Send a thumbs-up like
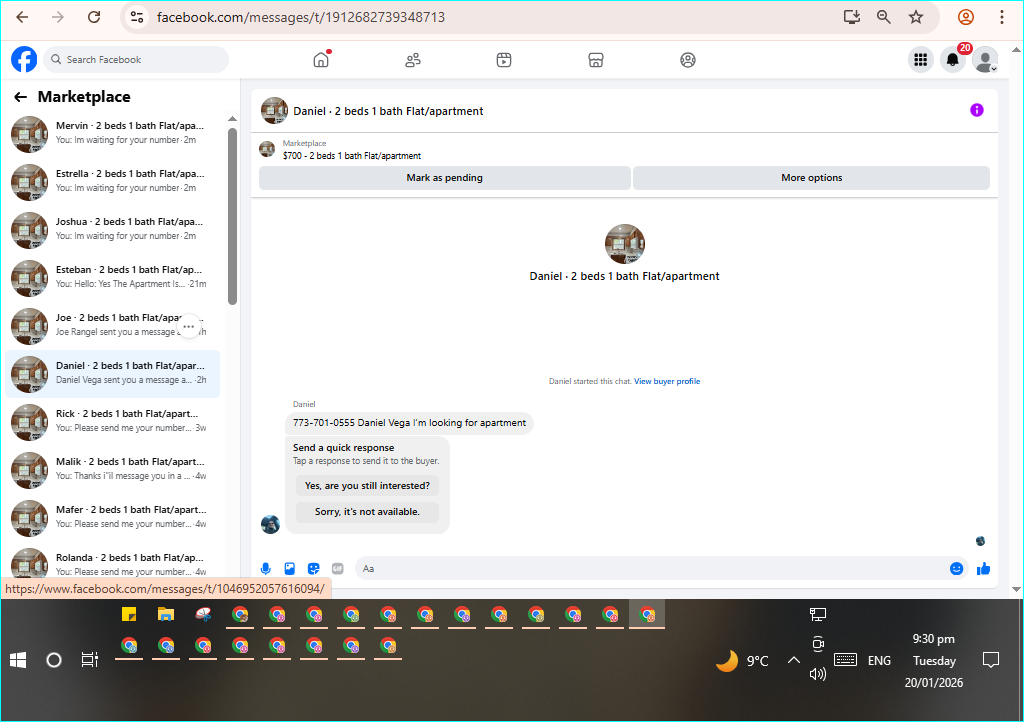The height and width of the screenshot is (722, 1024). click(x=983, y=569)
